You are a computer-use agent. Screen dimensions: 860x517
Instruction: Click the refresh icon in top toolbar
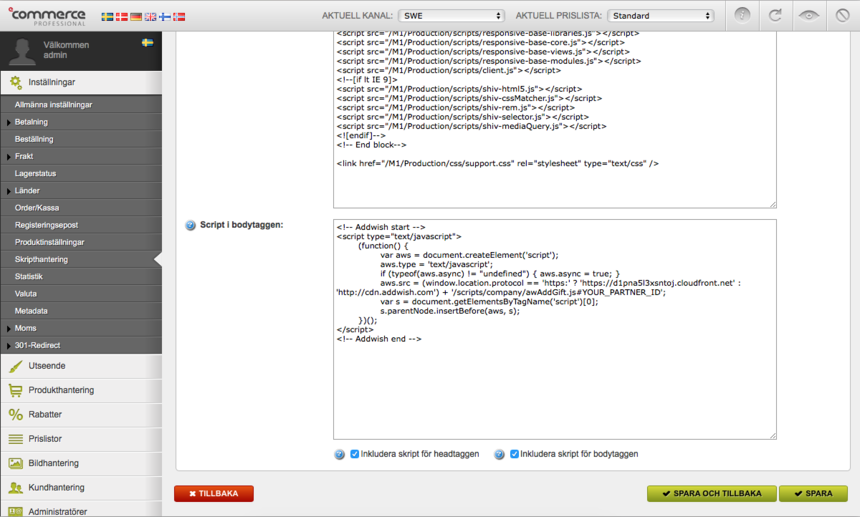775,15
